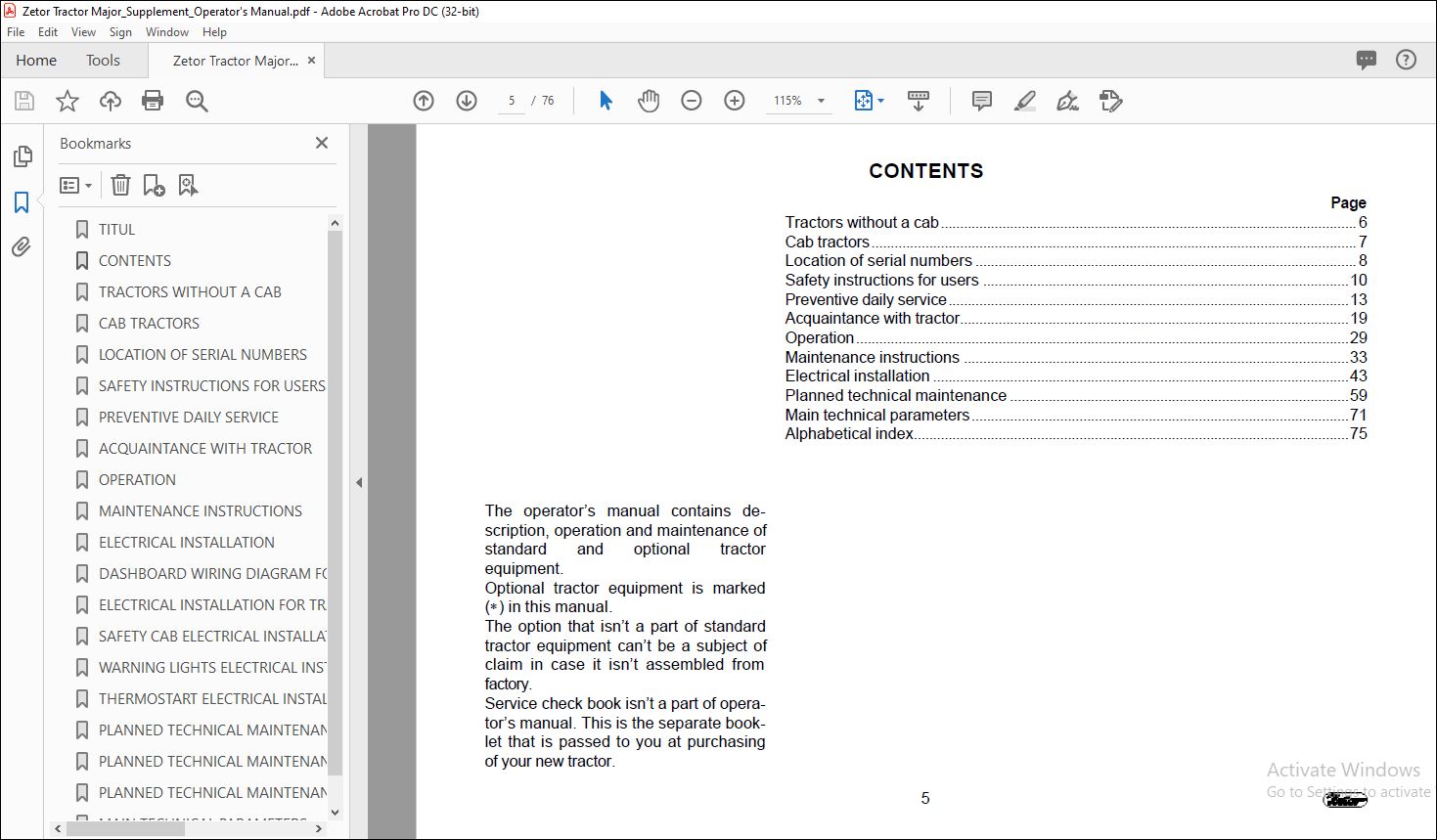Jump to SAFETY INSTRUCTIONS FOR USERS bookmark
The width and height of the screenshot is (1437, 840).
(x=211, y=386)
